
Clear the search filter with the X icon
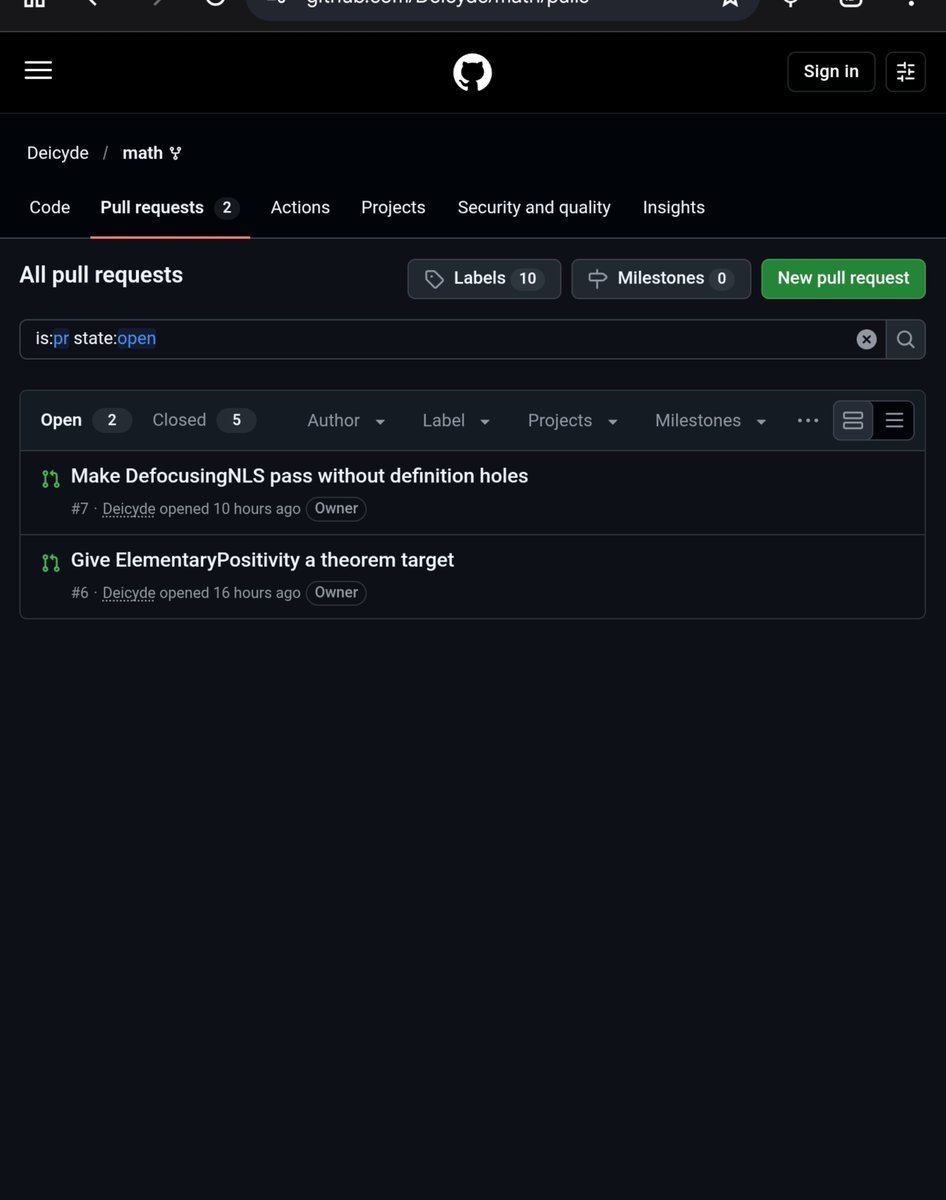866,339
